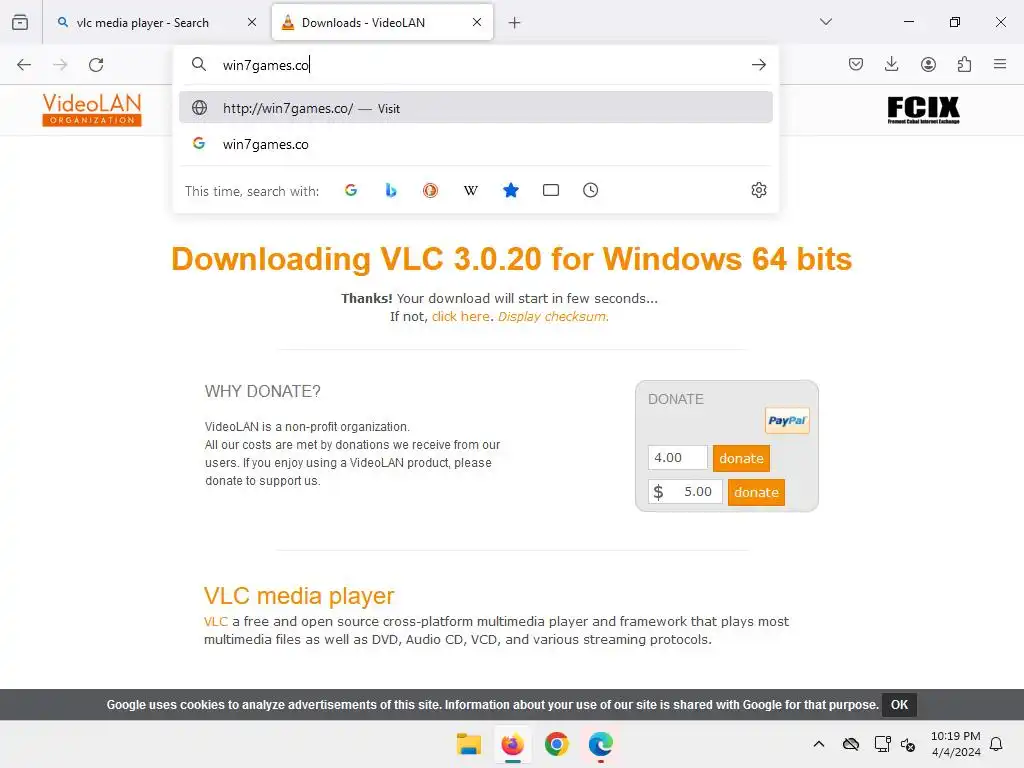The height and width of the screenshot is (768, 1024).
Task: Open clock showing 10:19 PM 4/4/2024
Action: (955, 744)
